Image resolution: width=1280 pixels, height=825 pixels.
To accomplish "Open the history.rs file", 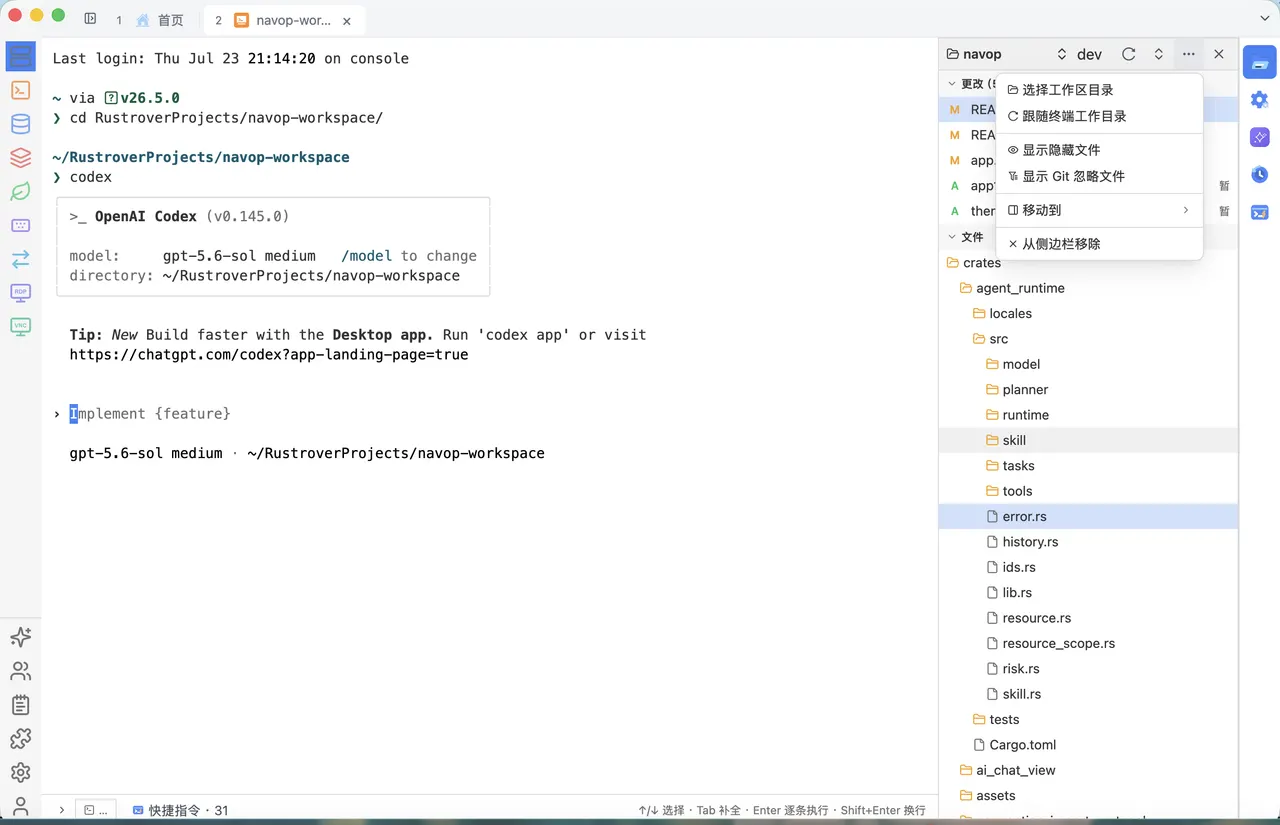I will pos(1089,542).
